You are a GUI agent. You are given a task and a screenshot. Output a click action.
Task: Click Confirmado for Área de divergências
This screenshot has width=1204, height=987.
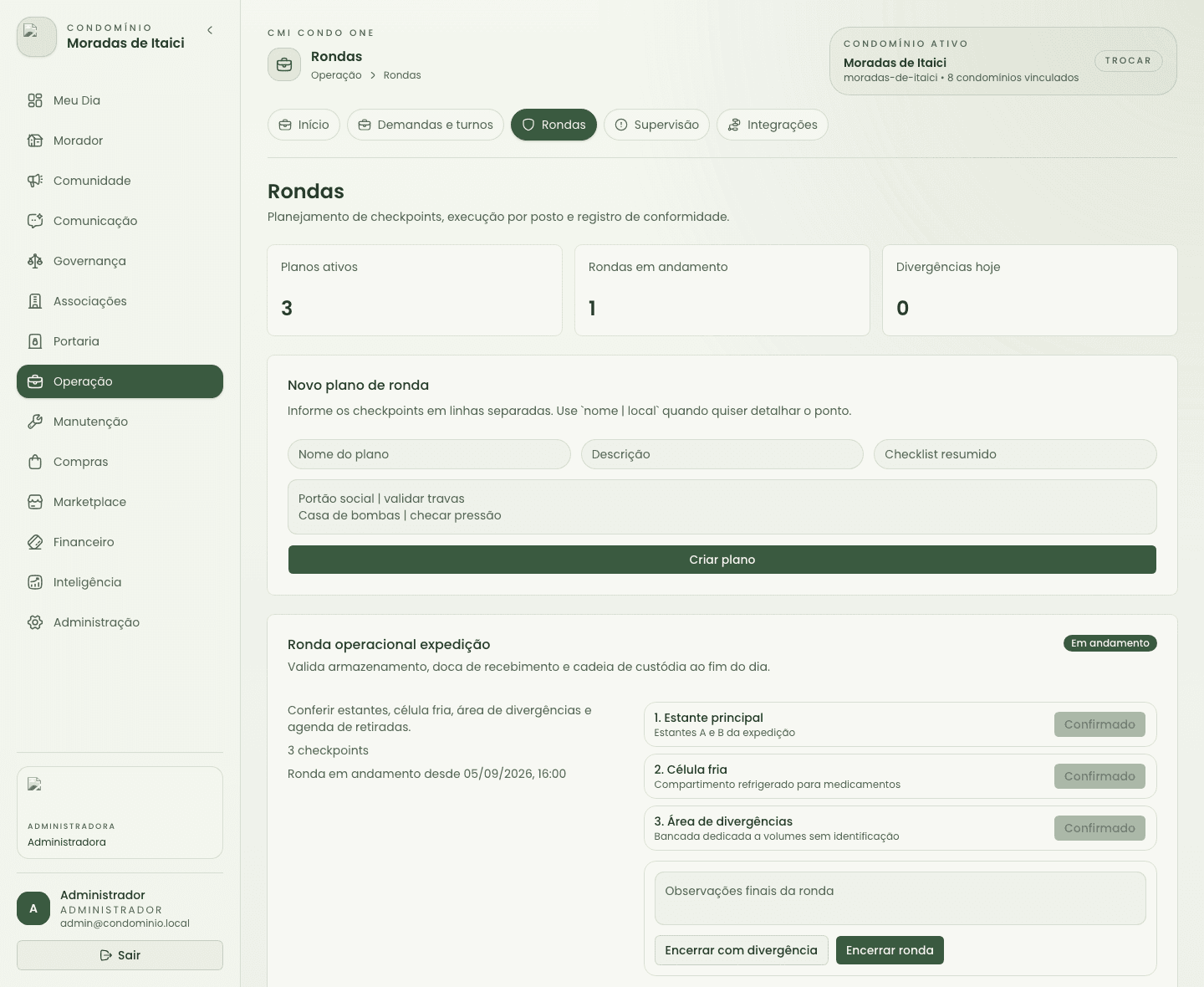point(1099,828)
